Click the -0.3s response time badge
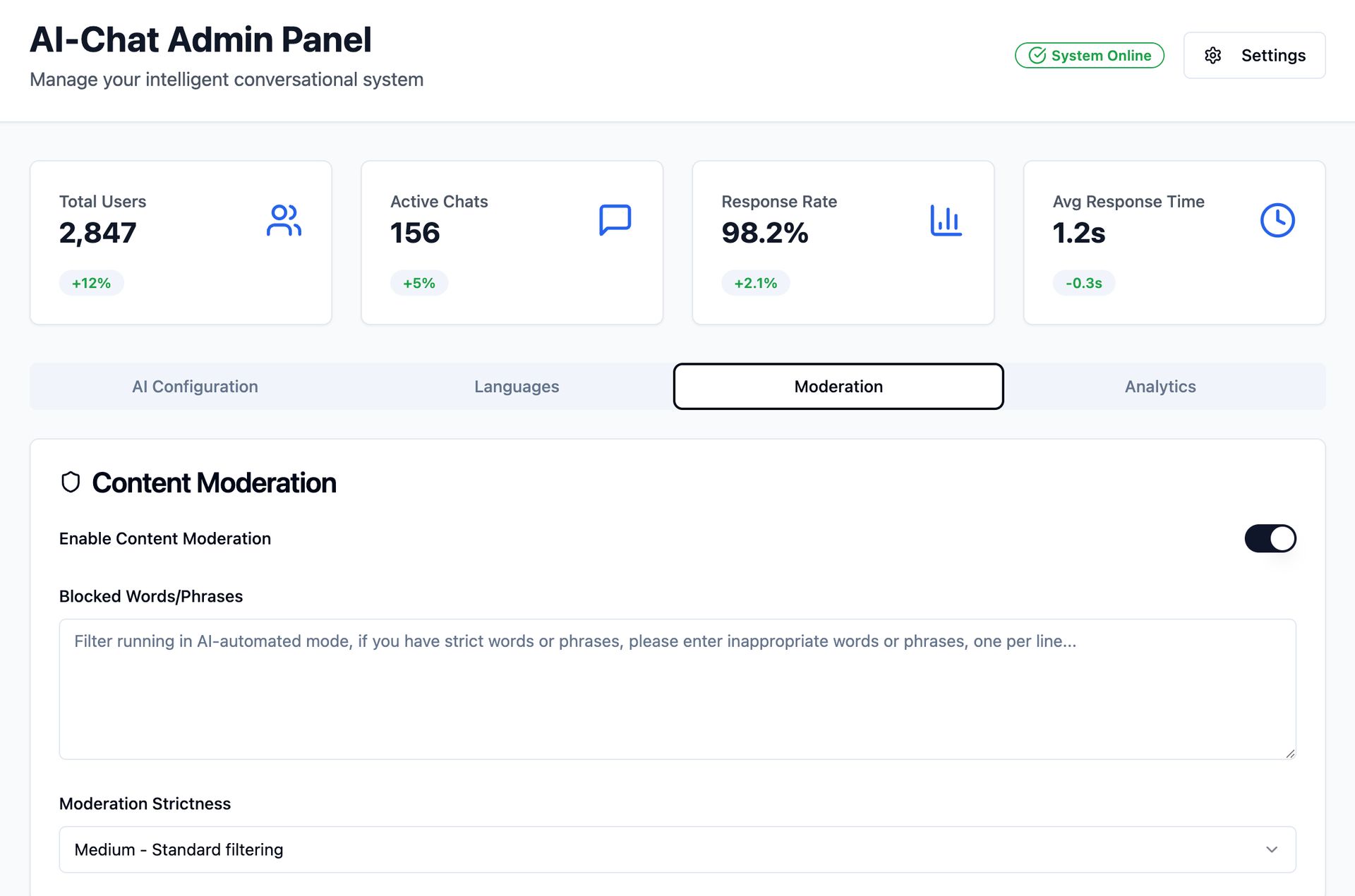The width and height of the screenshot is (1355, 896). [x=1083, y=283]
